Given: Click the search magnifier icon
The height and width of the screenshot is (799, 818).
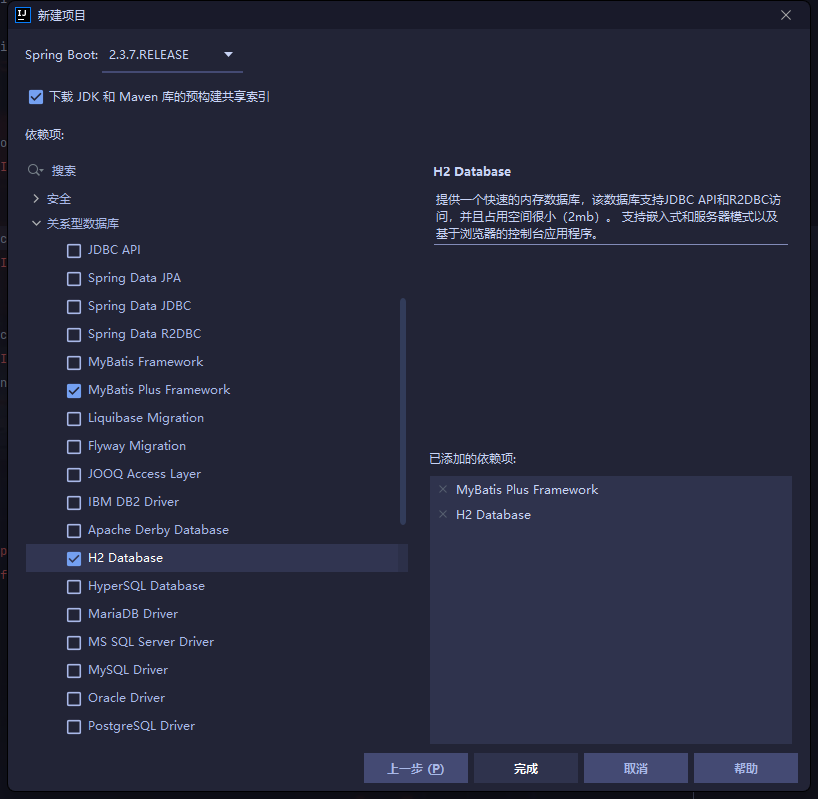Looking at the screenshot, I should (x=36, y=171).
